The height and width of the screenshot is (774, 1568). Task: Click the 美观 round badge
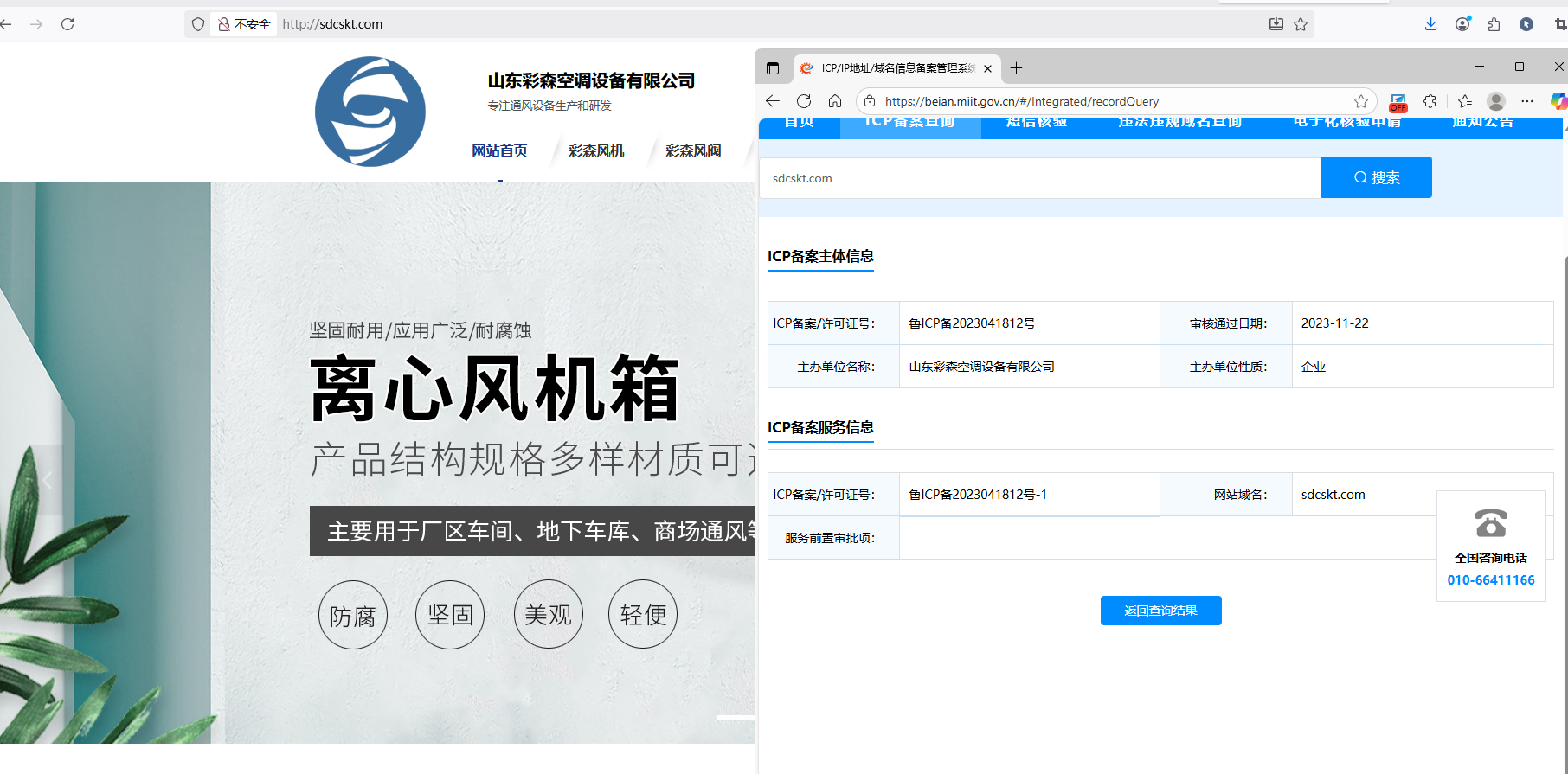tap(549, 615)
